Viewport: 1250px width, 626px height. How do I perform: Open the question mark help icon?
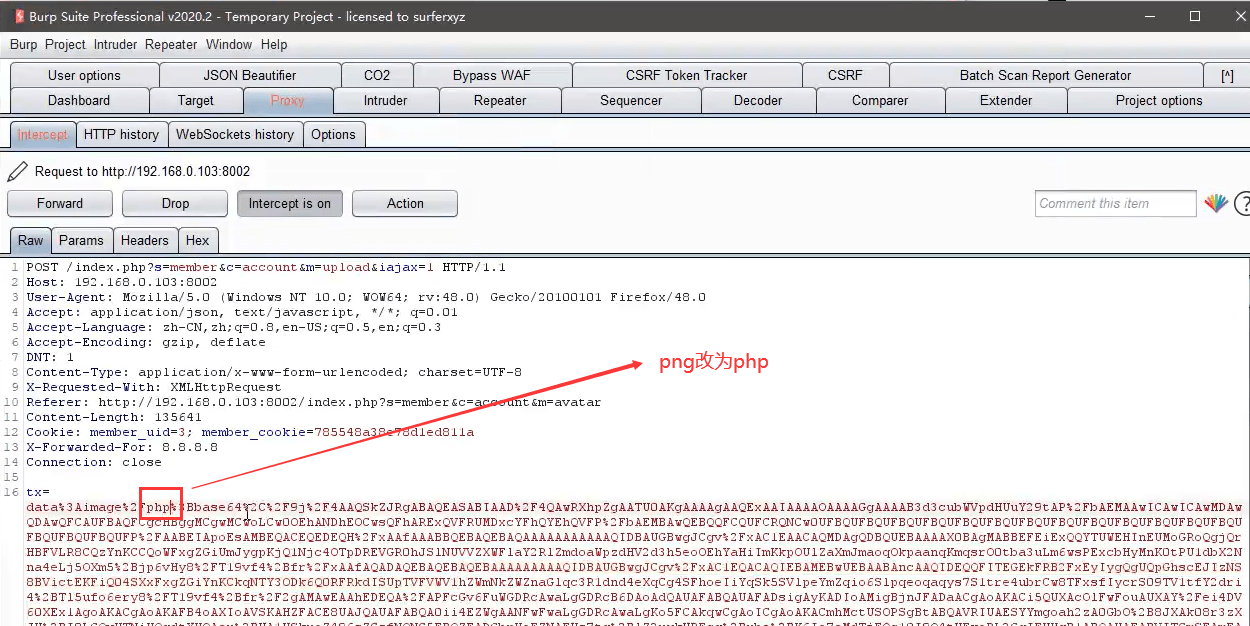(x=1242, y=203)
